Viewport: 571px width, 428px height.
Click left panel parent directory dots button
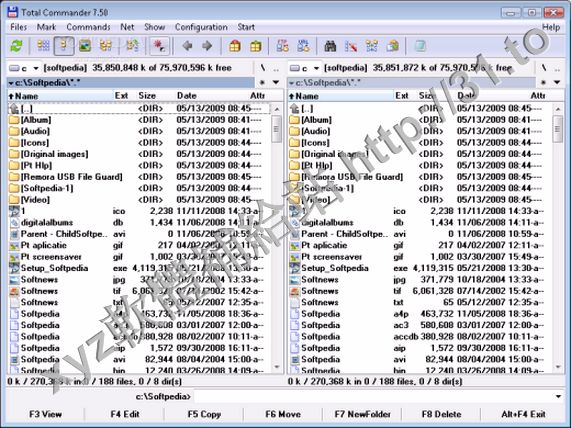pyautogui.click(x=276, y=68)
